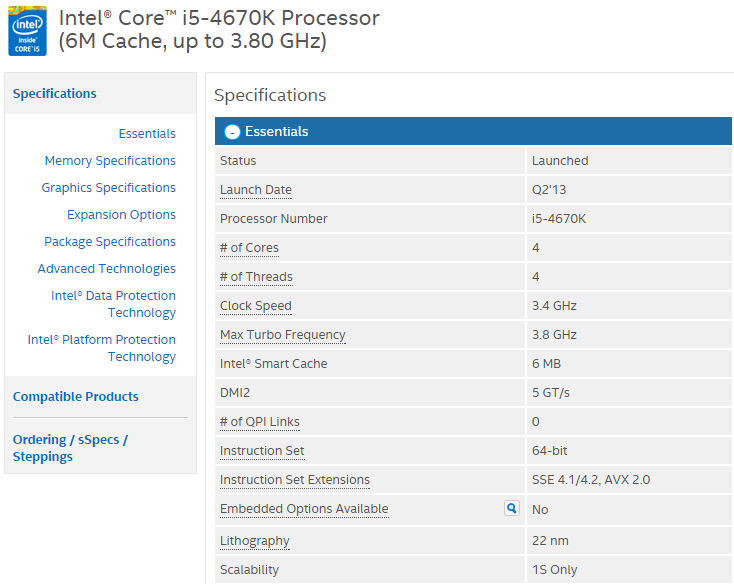
Task: Open the Expansion Options link
Action: (x=121, y=215)
